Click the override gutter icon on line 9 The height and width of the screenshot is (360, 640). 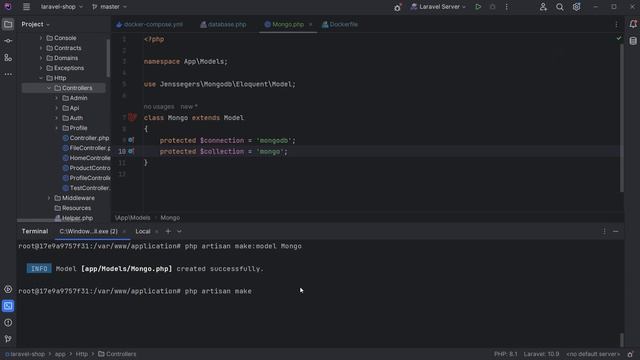pyautogui.click(x=131, y=140)
